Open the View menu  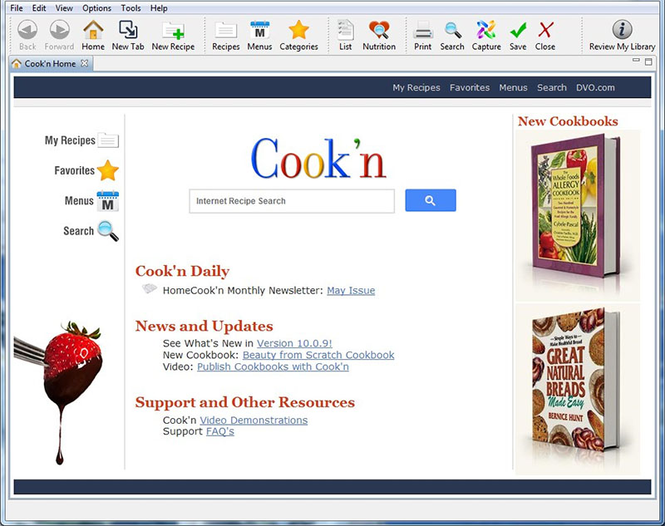pos(64,8)
